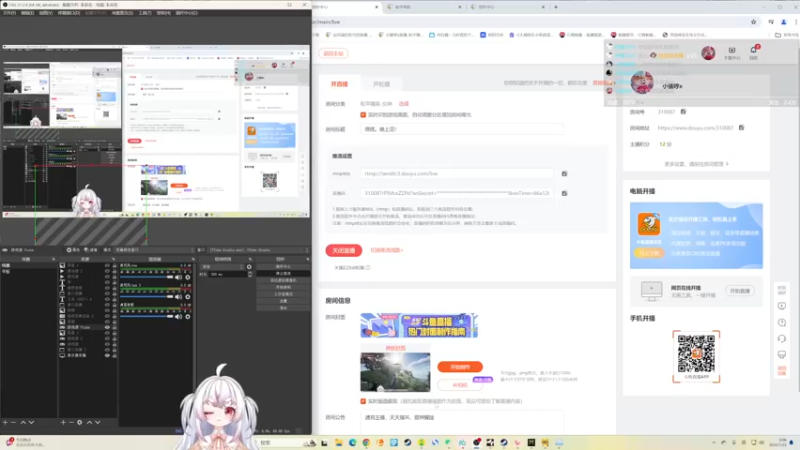Lock the bottom display capture source
Image resolution: width=800 pixels, height=450 pixels.
pyautogui.click(x=114, y=355)
